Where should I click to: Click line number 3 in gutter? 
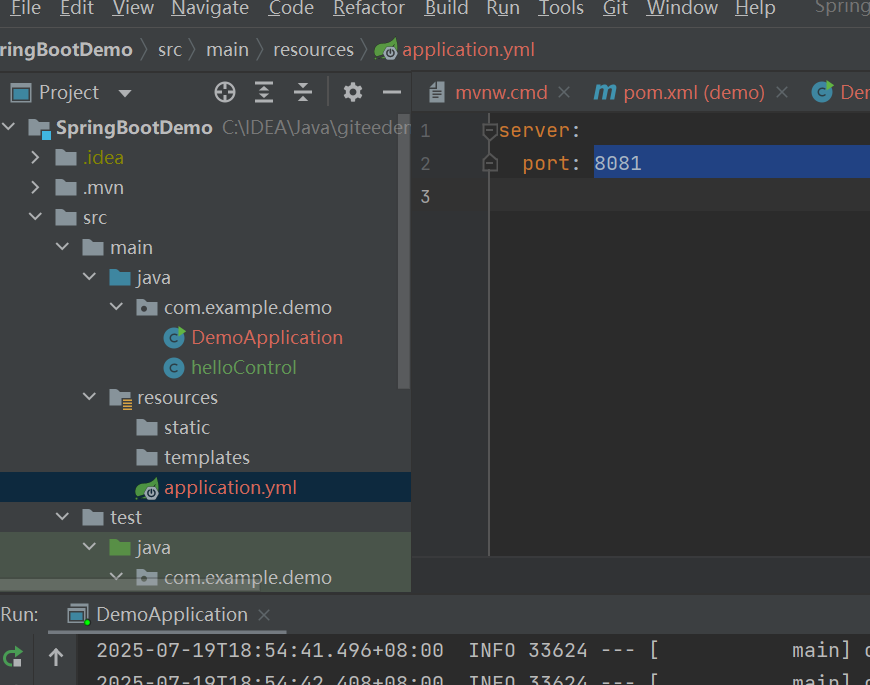[x=425, y=196]
